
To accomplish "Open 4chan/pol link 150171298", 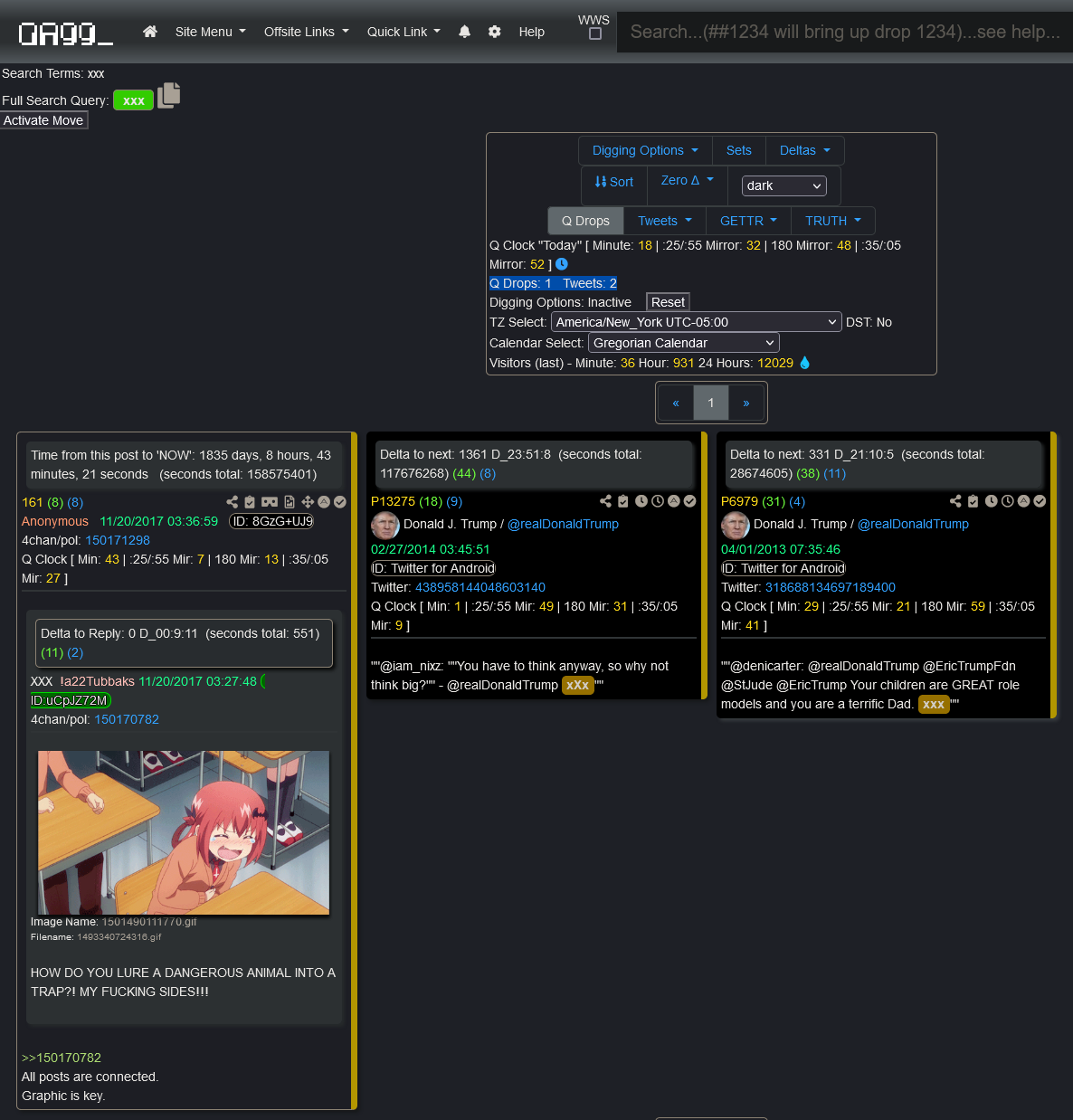I will coord(118,540).
